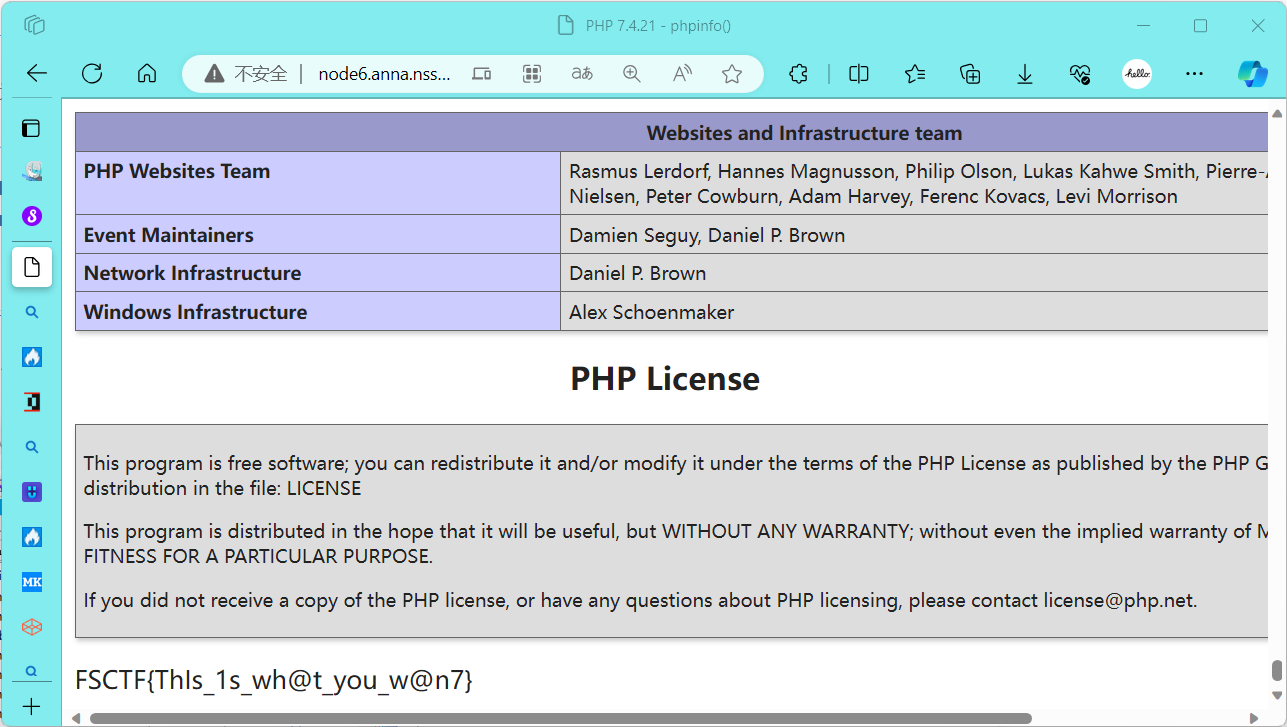Open Settings and more menu

pos(1194,73)
